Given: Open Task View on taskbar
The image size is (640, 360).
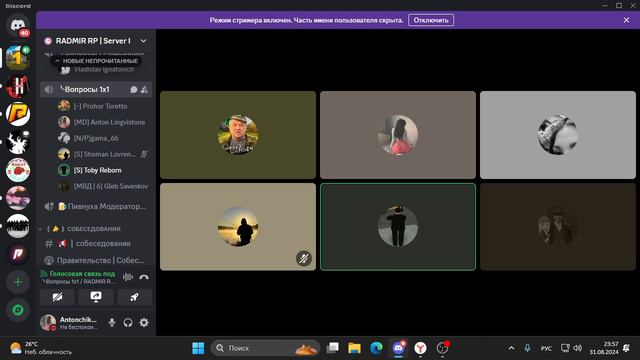Looking at the screenshot, I should [333, 348].
